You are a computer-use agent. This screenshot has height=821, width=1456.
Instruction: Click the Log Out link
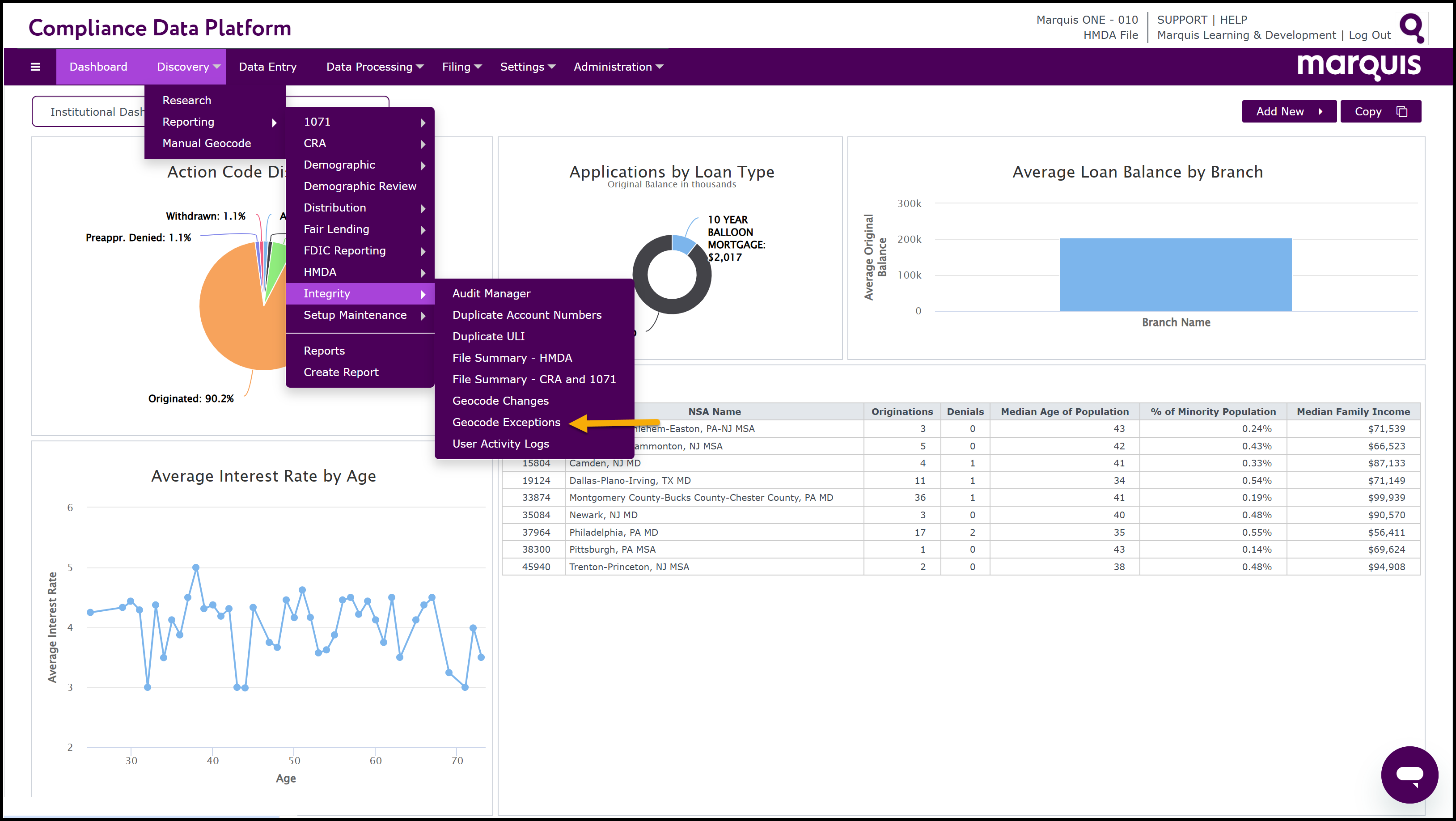(x=1369, y=35)
